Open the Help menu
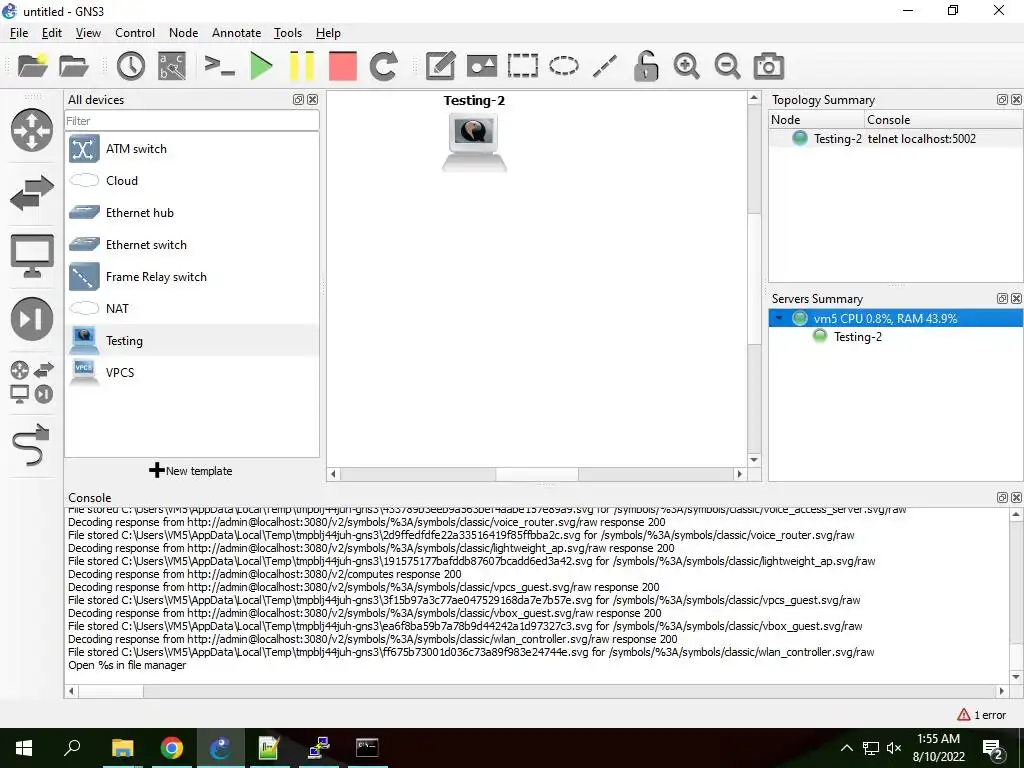This screenshot has width=1024, height=768. tap(328, 33)
